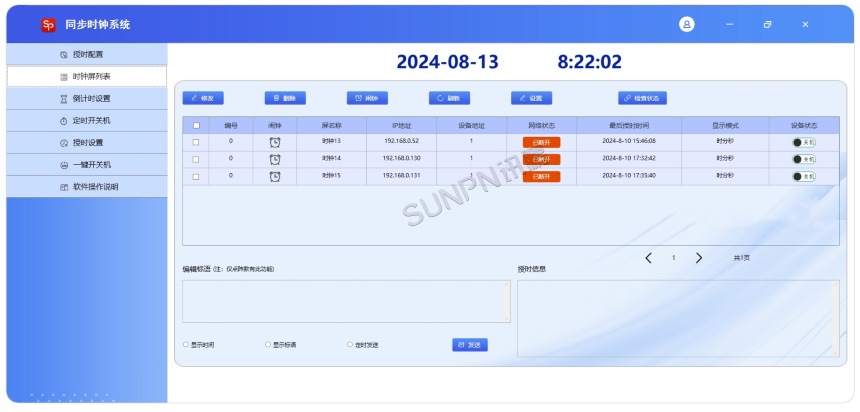The height and width of the screenshot is (412, 860).
Task: Click into the 编辑标语 text area
Action: coord(346,301)
